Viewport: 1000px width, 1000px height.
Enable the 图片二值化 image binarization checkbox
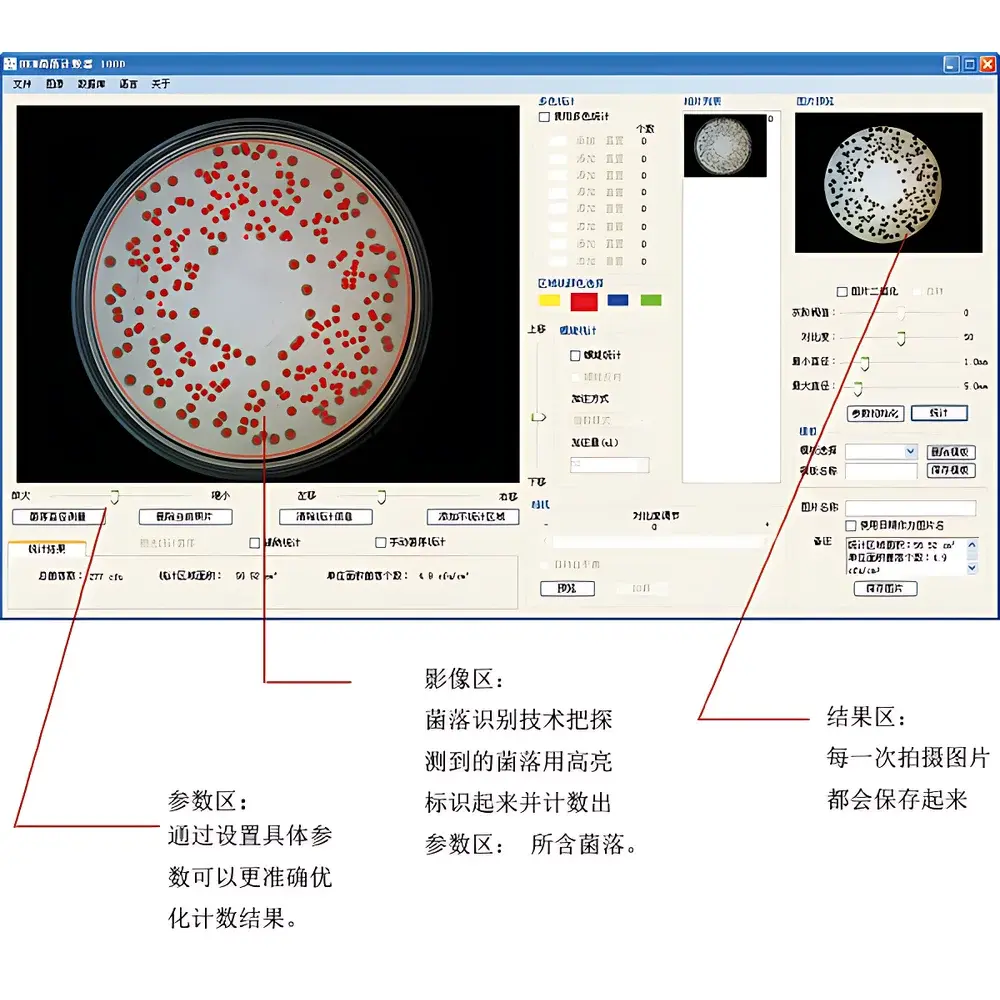(x=840, y=291)
